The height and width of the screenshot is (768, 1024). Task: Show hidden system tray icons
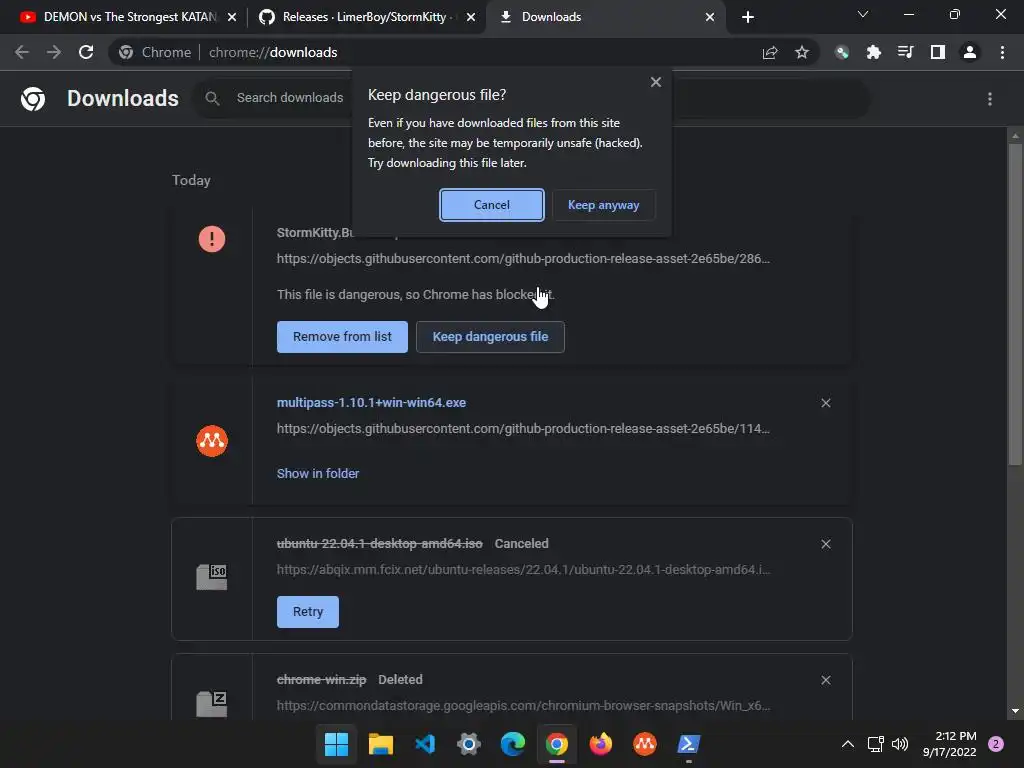tap(848, 744)
